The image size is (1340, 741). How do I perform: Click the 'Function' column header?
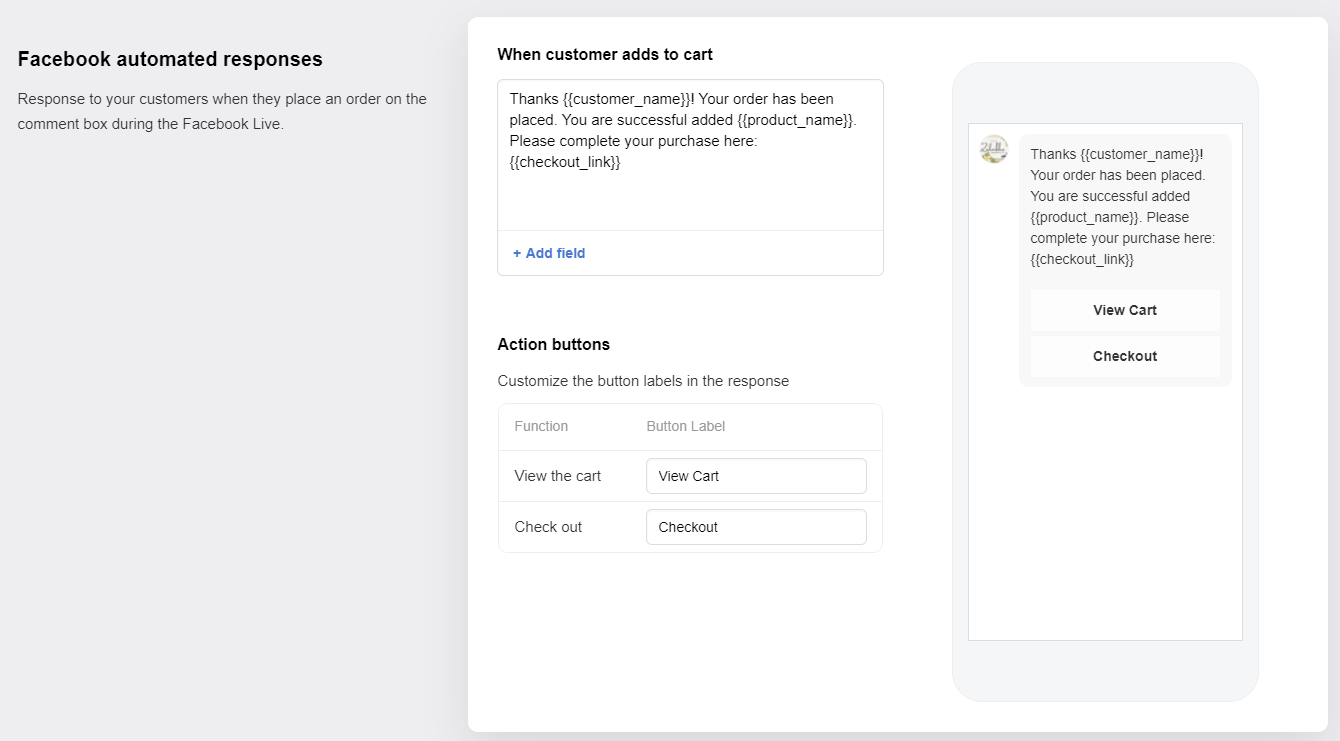tap(541, 426)
